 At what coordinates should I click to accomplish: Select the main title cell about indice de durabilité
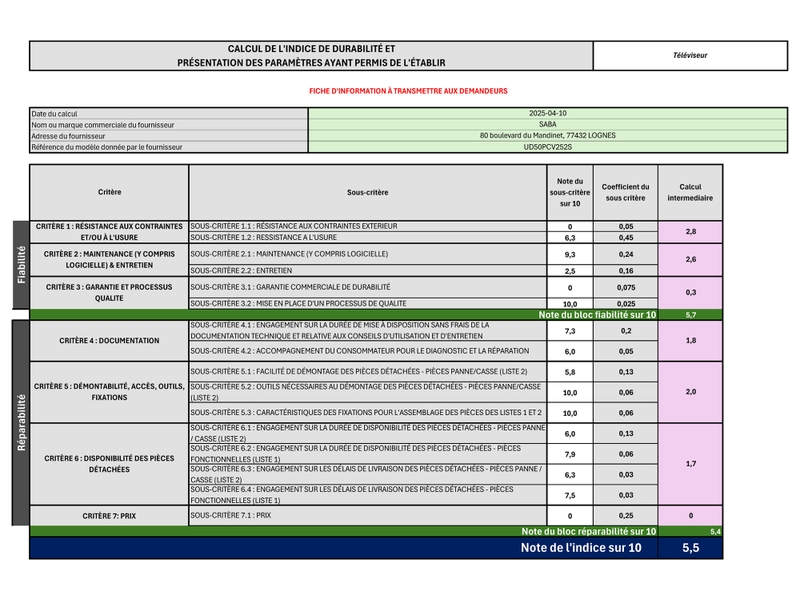point(311,56)
